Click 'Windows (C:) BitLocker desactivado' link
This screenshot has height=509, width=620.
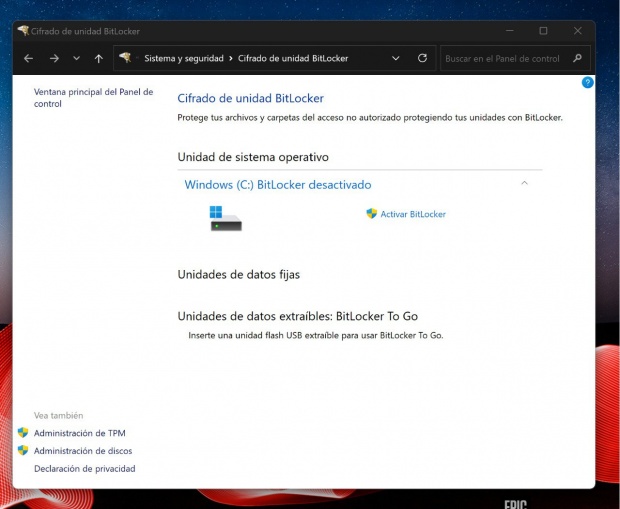[x=278, y=185]
